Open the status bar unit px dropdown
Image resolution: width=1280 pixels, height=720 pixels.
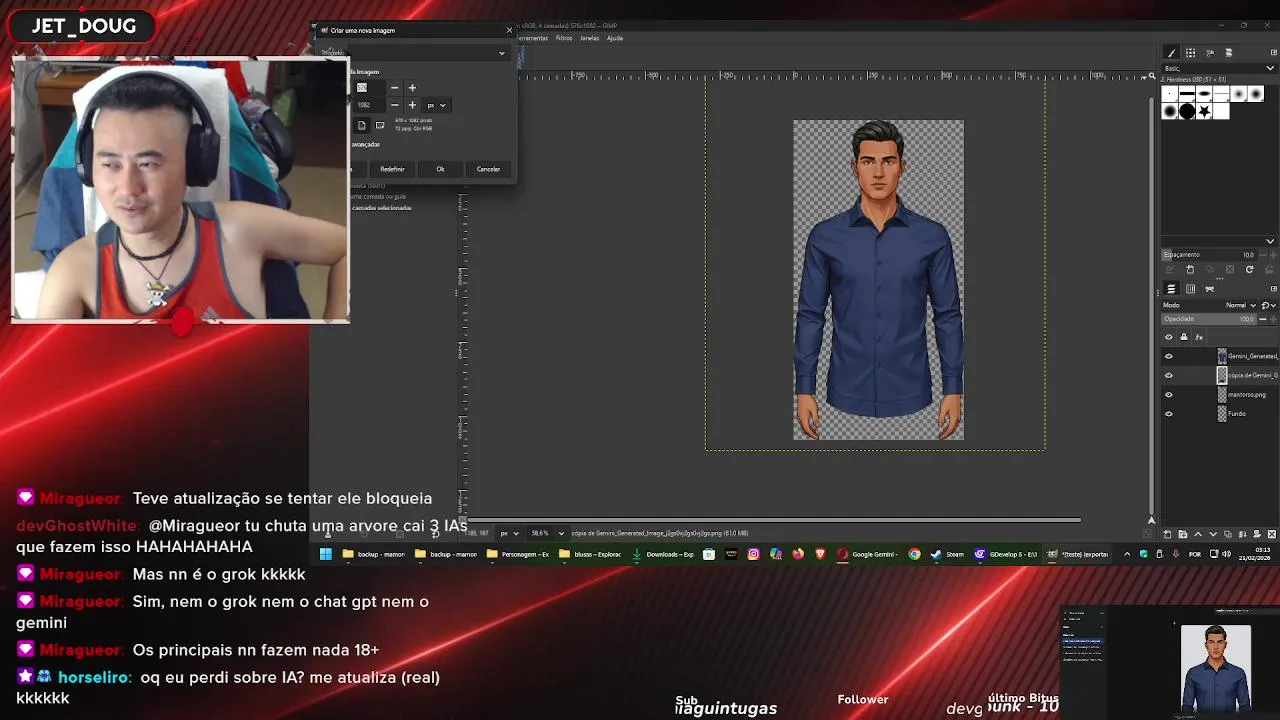[x=510, y=533]
